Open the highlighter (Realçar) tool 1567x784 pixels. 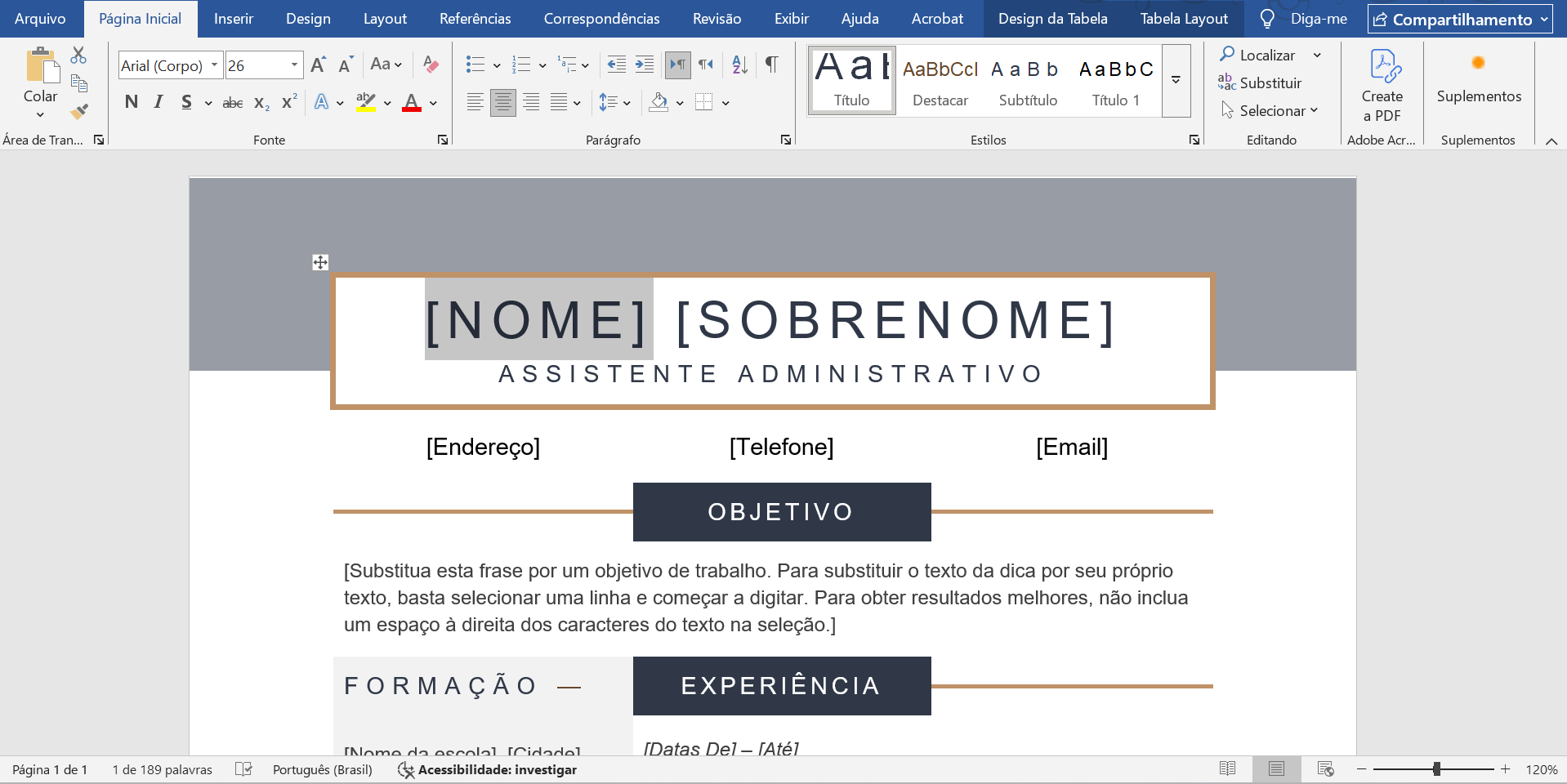[x=367, y=102]
